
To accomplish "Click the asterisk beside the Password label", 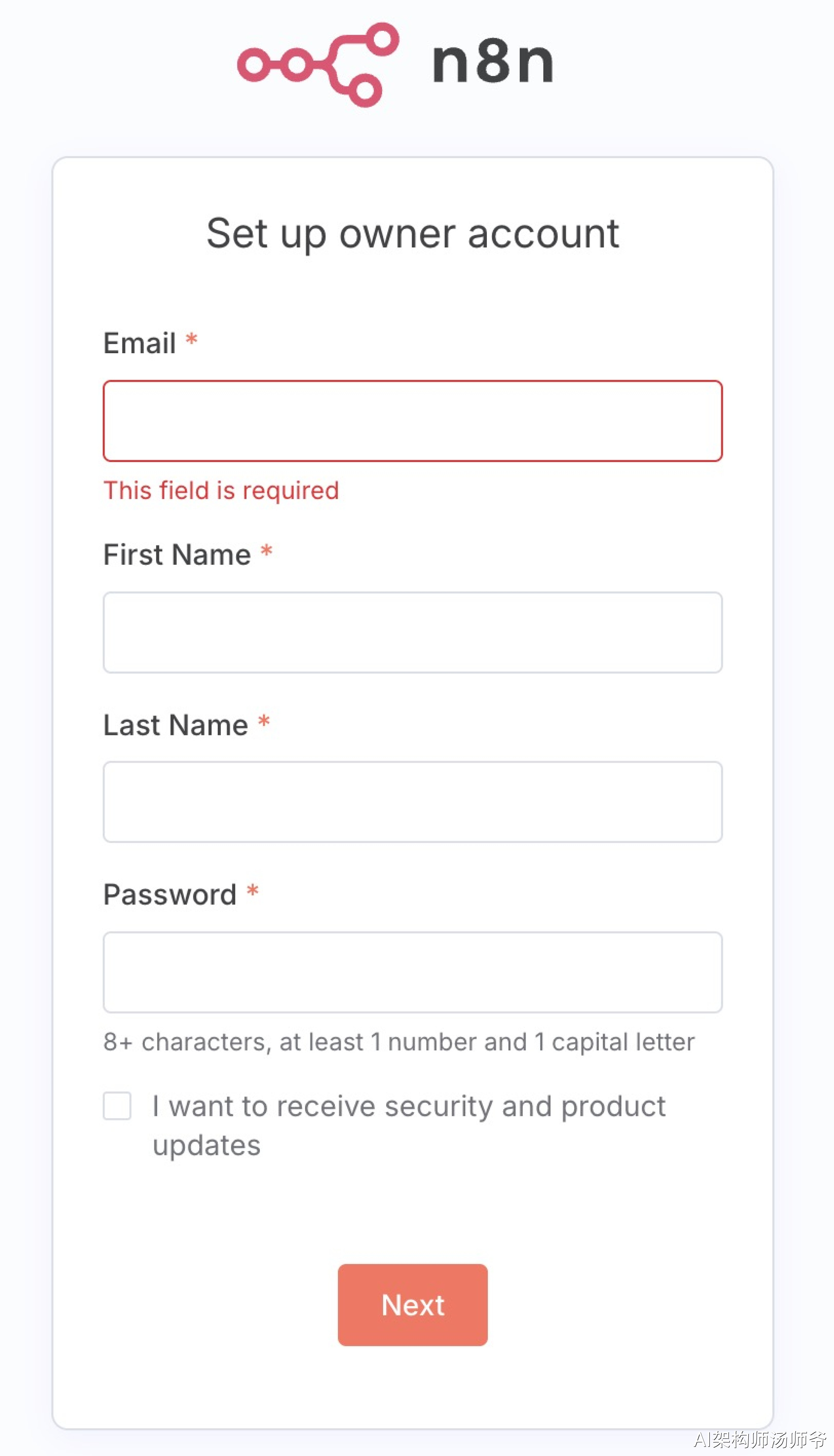I will click(x=253, y=891).
